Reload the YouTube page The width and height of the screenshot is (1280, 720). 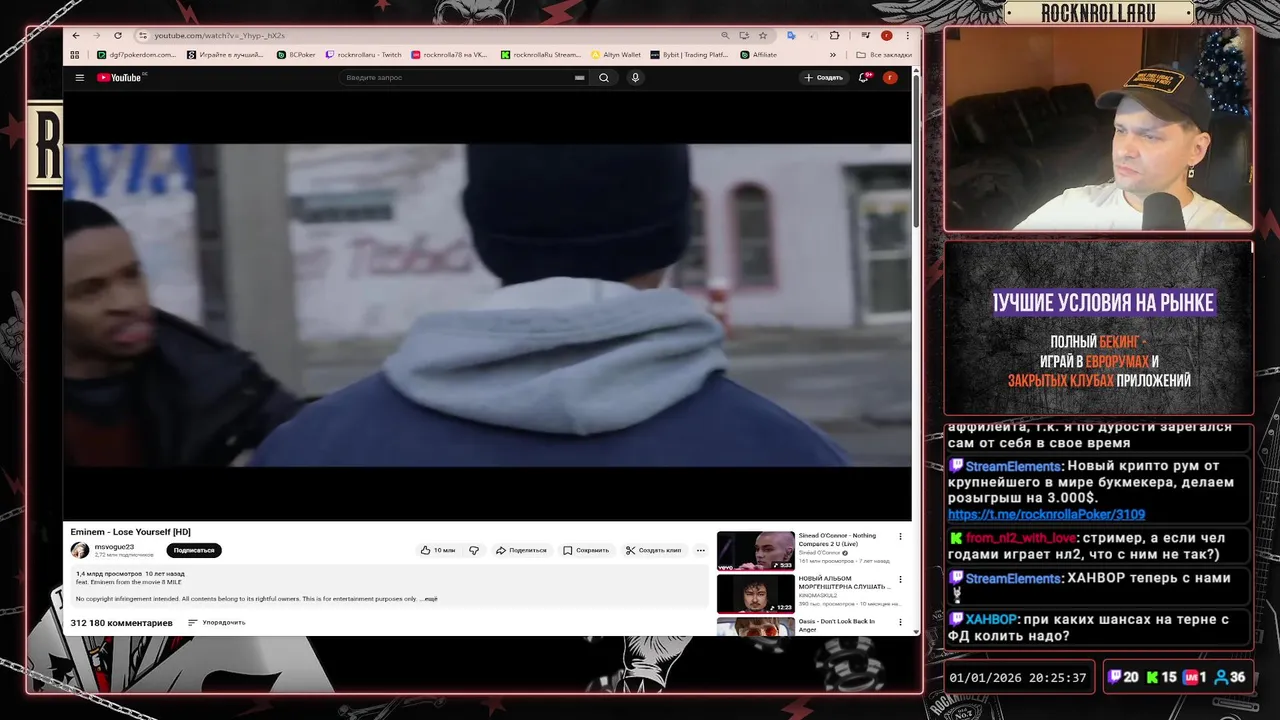pos(118,35)
